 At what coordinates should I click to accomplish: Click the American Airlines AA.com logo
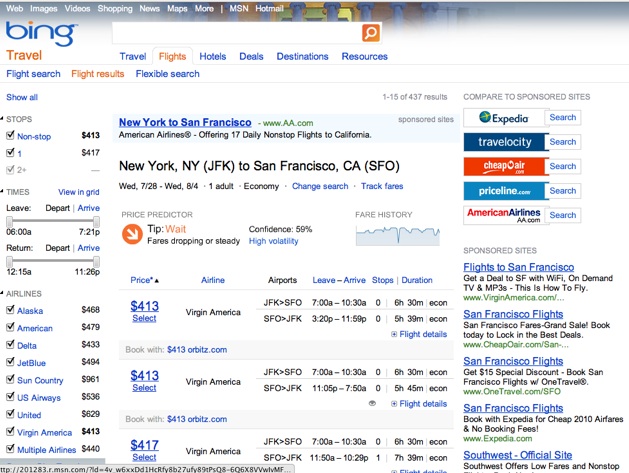504,215
